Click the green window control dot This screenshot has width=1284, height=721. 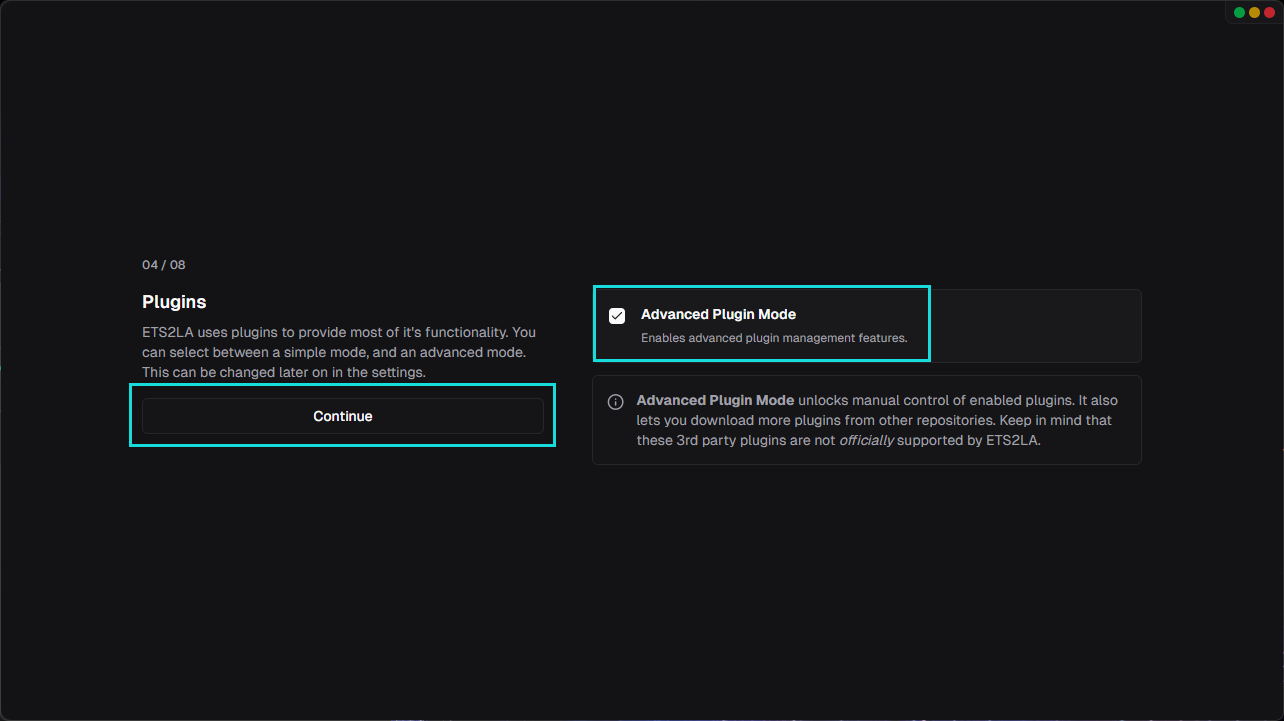tap(1239, 12)
